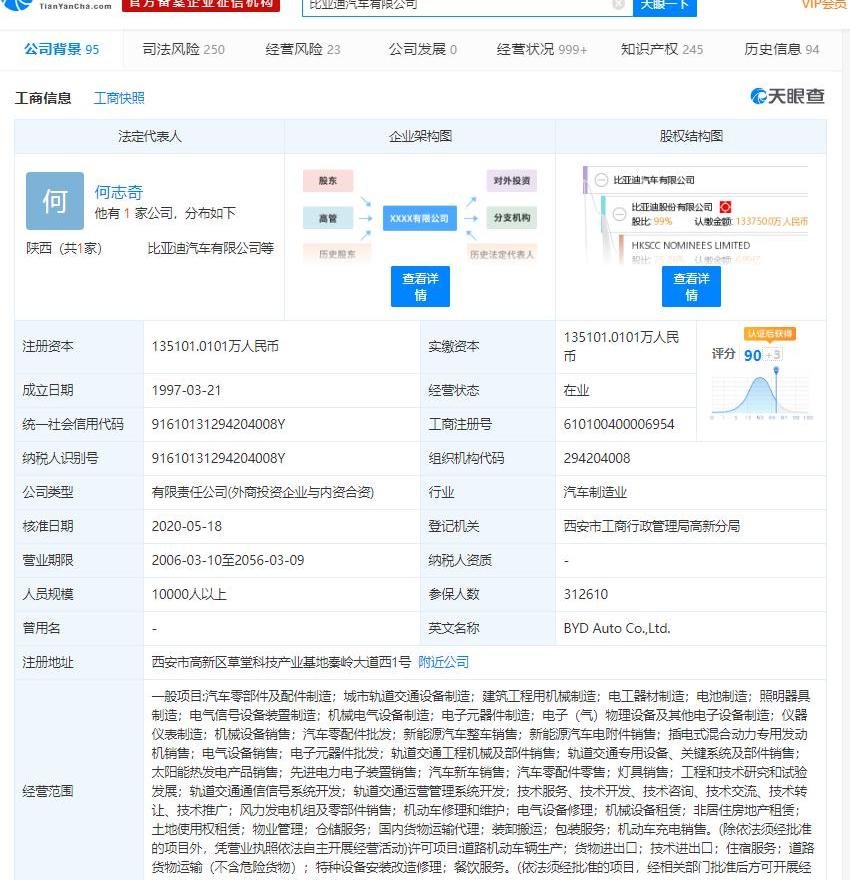This screenshot has height=880, width=850.
Task: Click the TianYanCha logo at top left
Action: [x=56, y=5]
